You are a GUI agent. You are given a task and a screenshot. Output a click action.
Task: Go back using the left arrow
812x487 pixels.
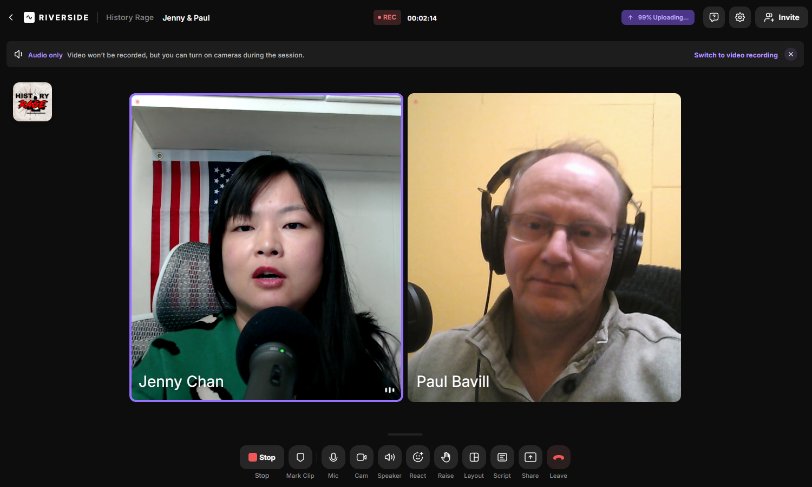click(11, 17)
